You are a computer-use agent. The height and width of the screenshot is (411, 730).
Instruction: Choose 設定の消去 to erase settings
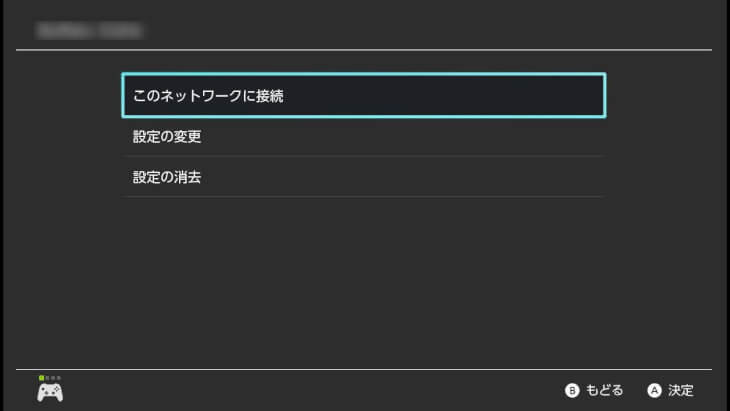click(x=364, y=177)
